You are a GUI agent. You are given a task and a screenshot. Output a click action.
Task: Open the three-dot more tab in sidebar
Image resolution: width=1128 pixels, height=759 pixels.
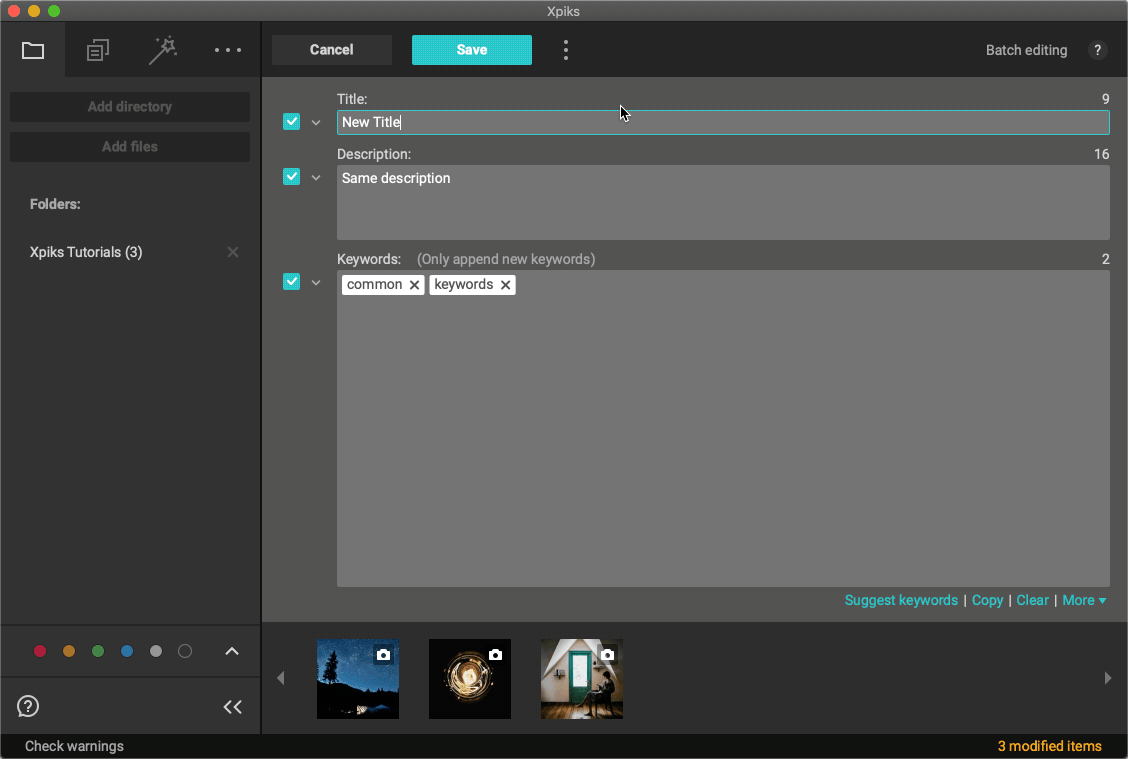coord(228,50)
